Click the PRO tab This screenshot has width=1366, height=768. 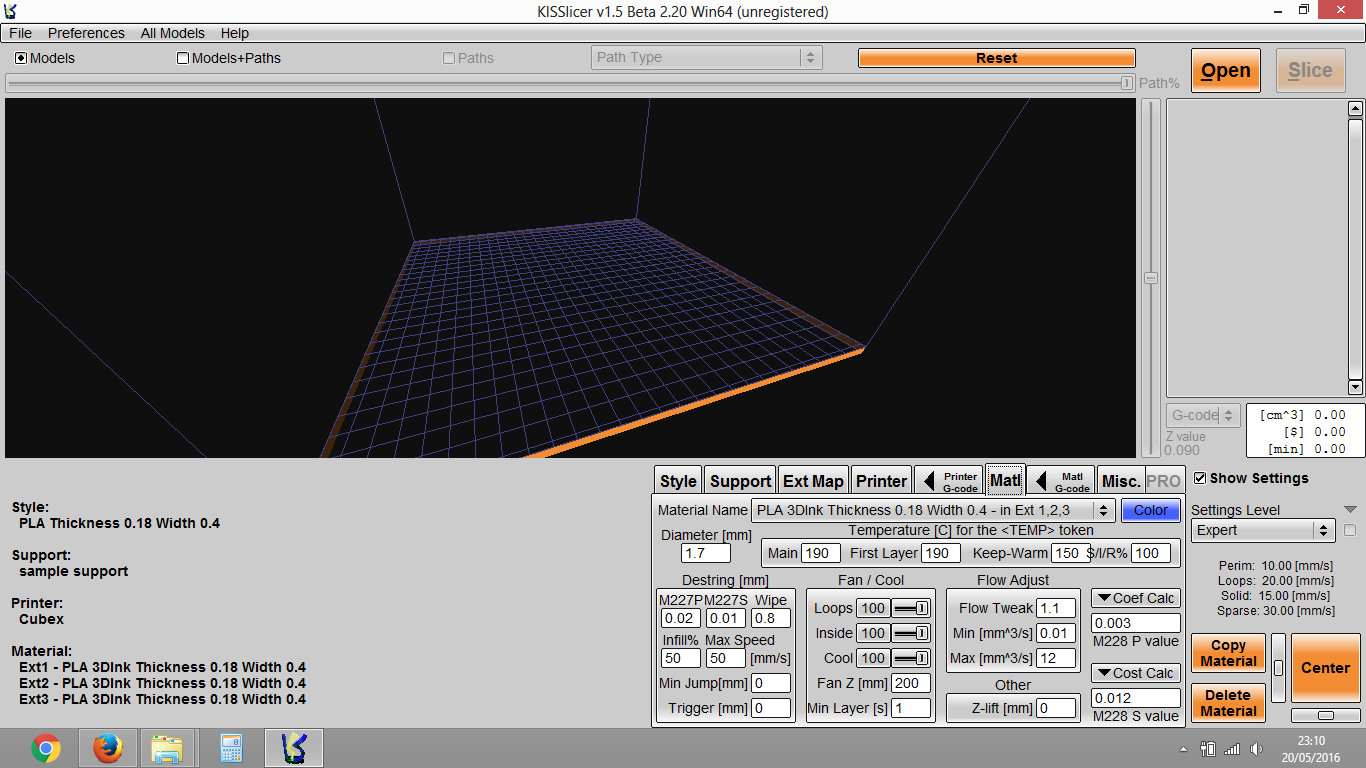1164,481
